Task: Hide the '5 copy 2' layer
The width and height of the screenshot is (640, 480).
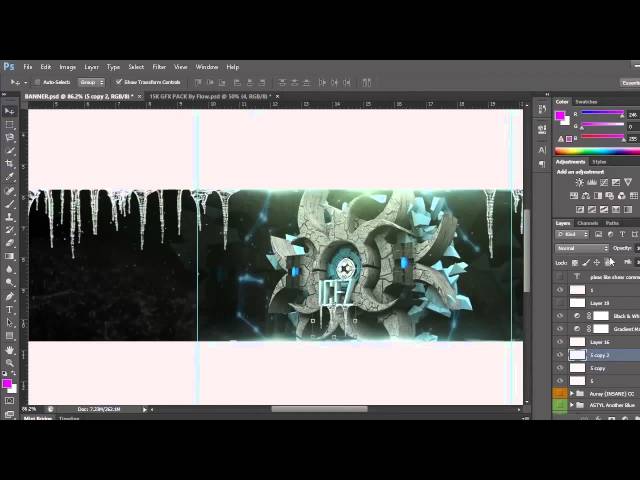Action: (560, 355)
